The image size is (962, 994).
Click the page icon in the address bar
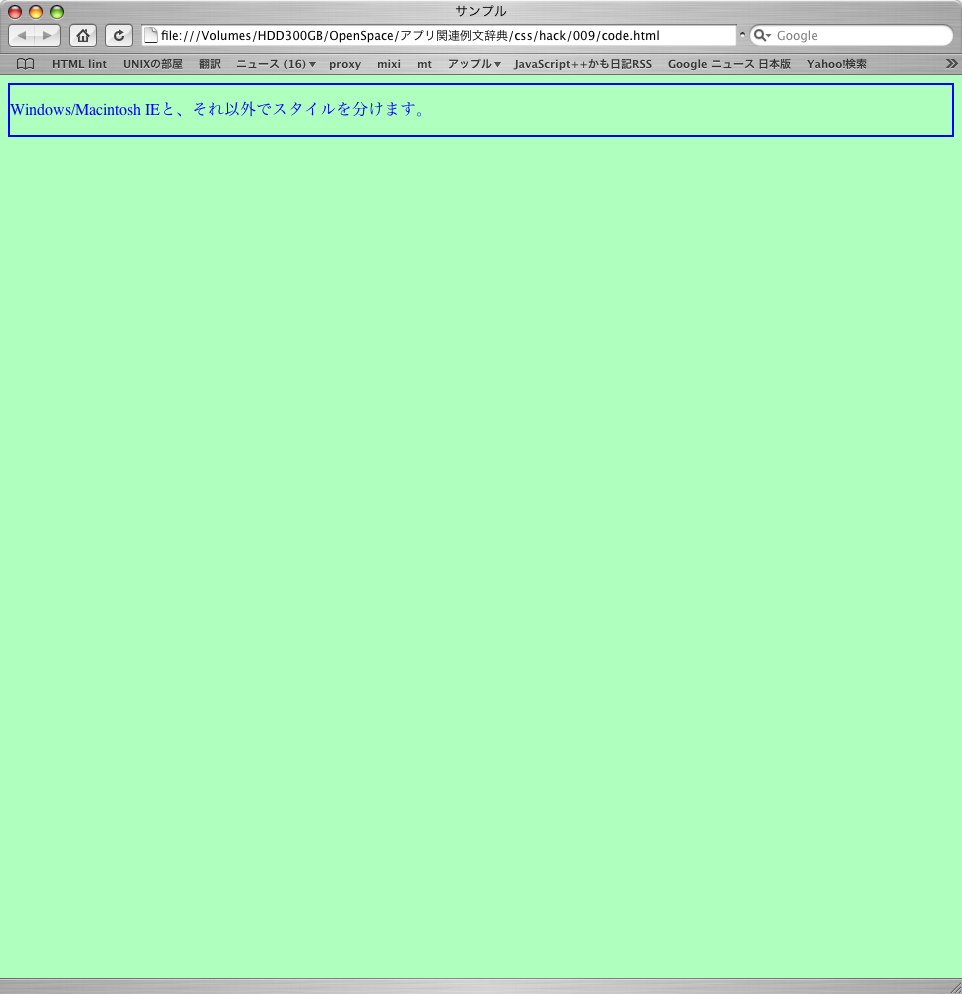(151, 36)
